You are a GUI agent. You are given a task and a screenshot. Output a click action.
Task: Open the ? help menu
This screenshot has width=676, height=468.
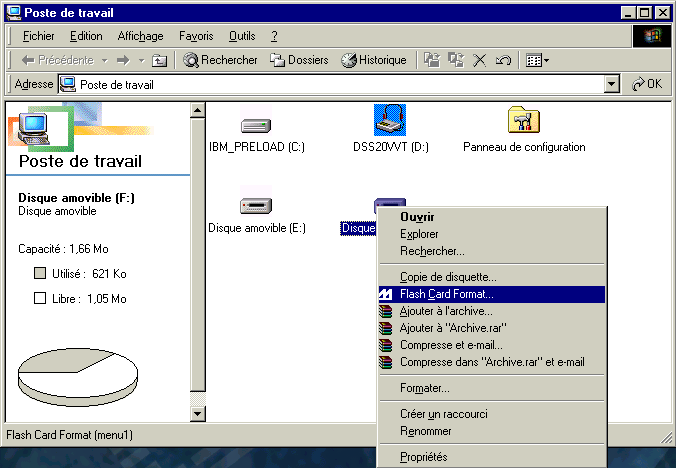(274, 36)
